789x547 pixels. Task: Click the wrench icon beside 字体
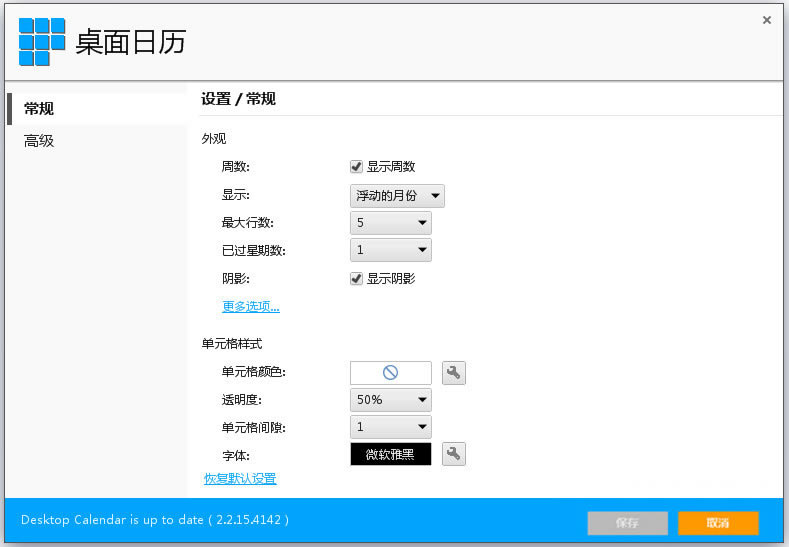tap(454, 454)
